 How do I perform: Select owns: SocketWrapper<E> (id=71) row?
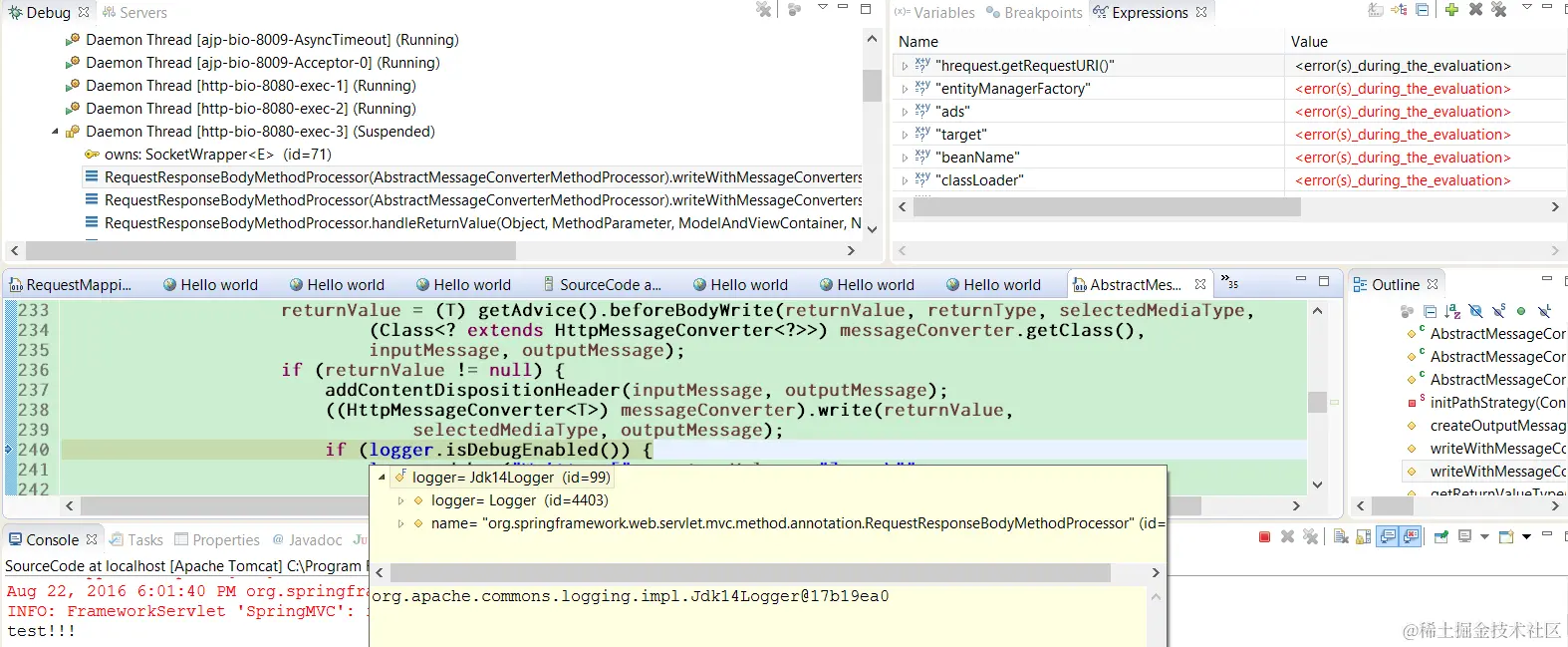click(x=207, y=155)
